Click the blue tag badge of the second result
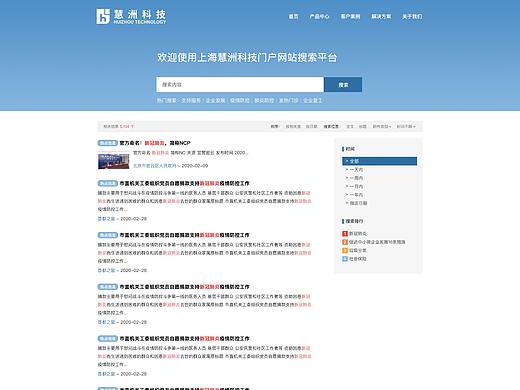This screenshot has width=520, height=390. coord(107,183)
